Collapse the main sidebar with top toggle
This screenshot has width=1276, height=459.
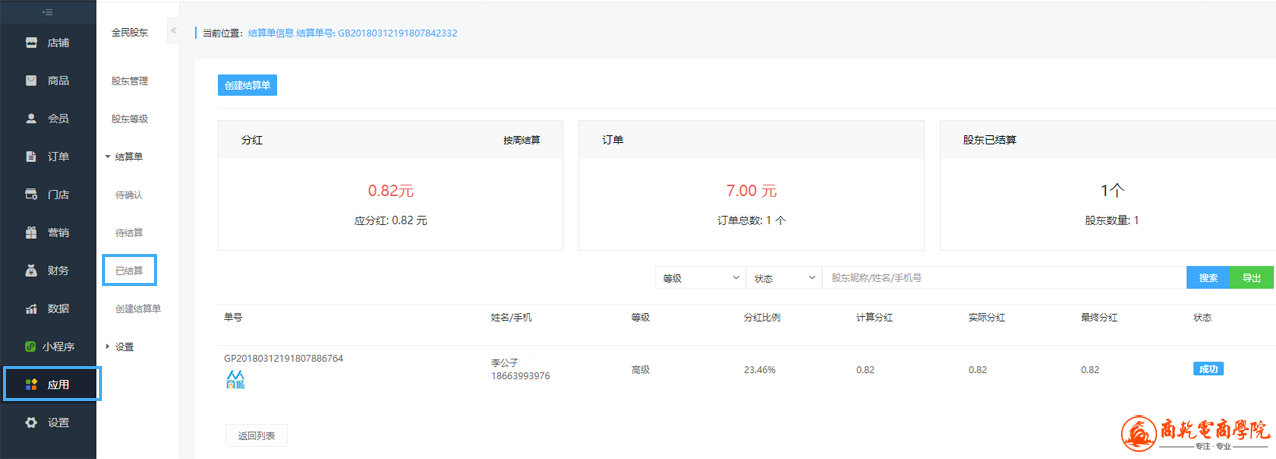point(47,11)
